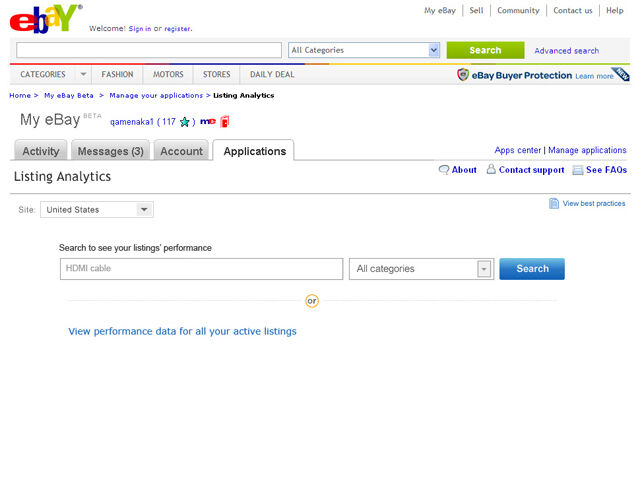Click the My eBay Beta breadcrumb

coord(69,96)
